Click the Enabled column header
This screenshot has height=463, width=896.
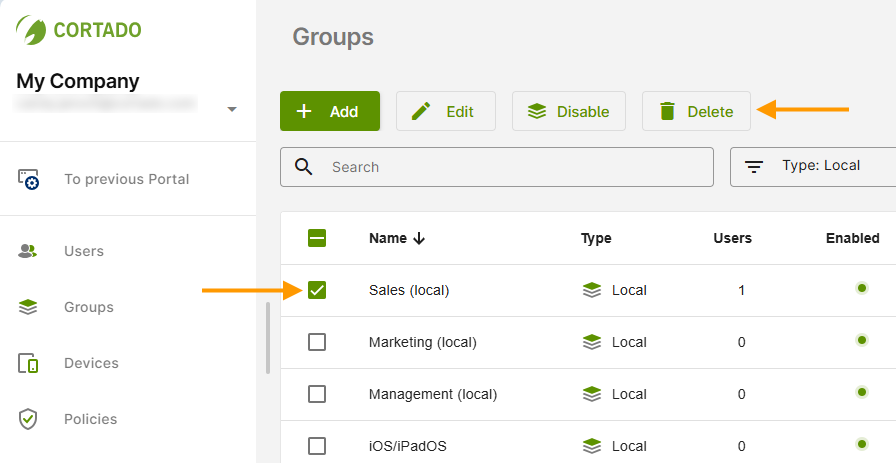pyautogui.click(x=853, y=238)
